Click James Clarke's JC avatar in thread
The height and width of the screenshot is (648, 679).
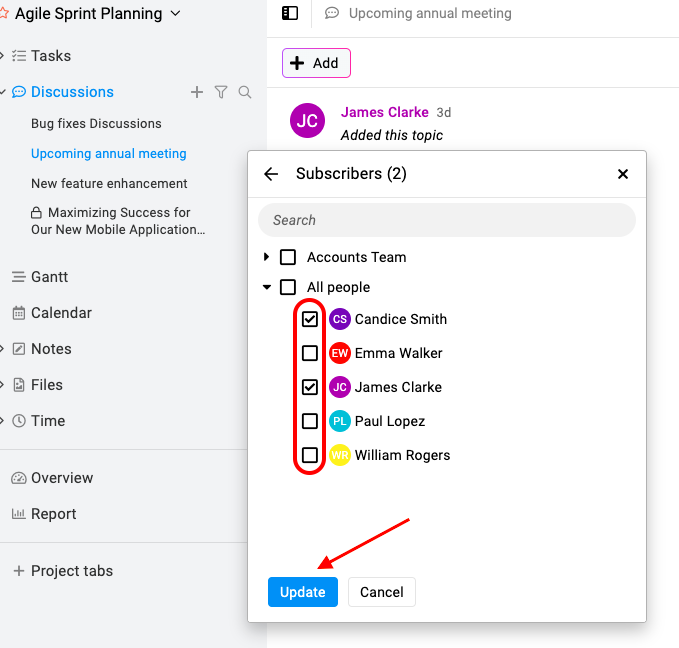tap(307, 121)
